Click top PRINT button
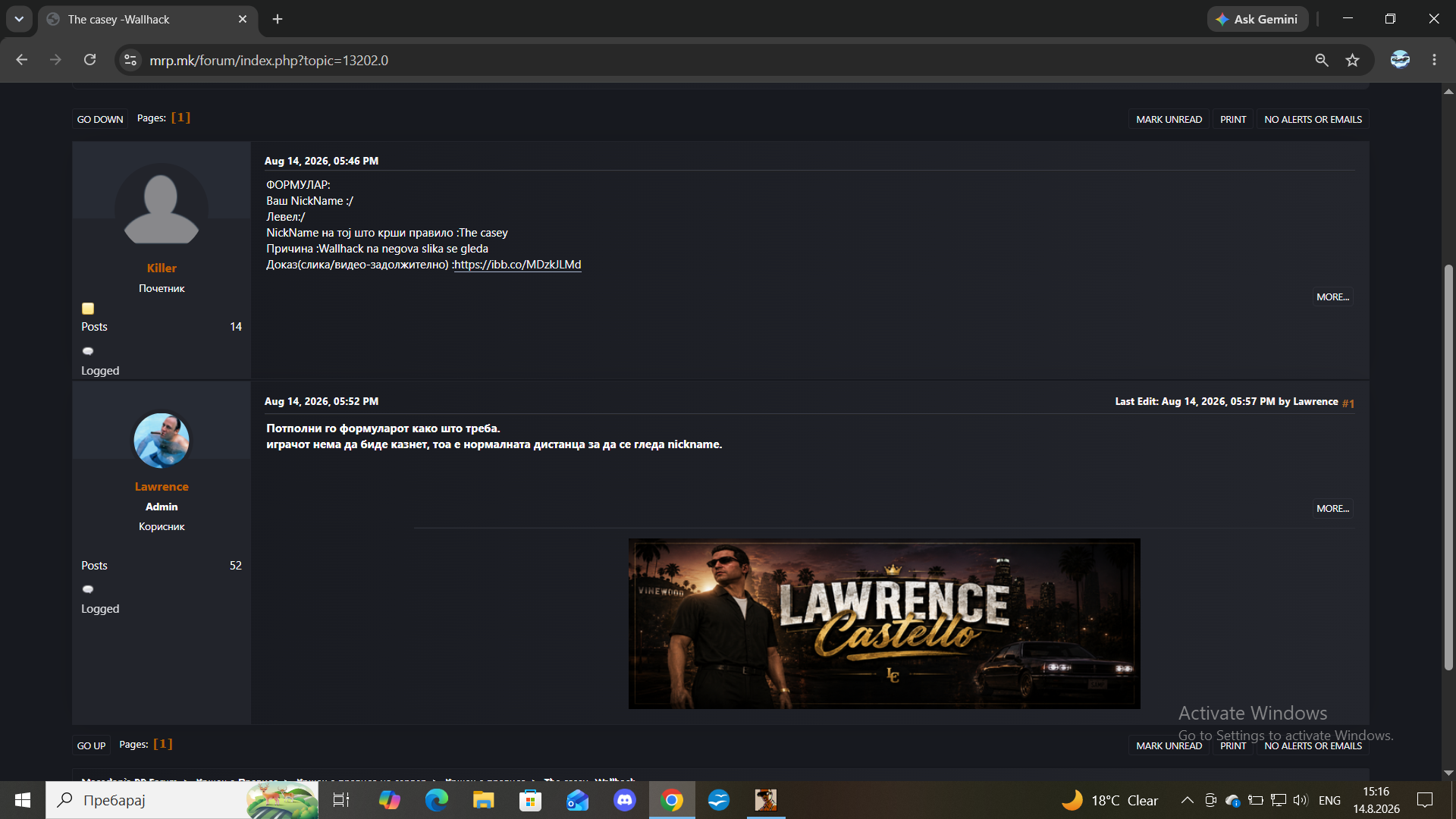 click(x=1233, y=119)
